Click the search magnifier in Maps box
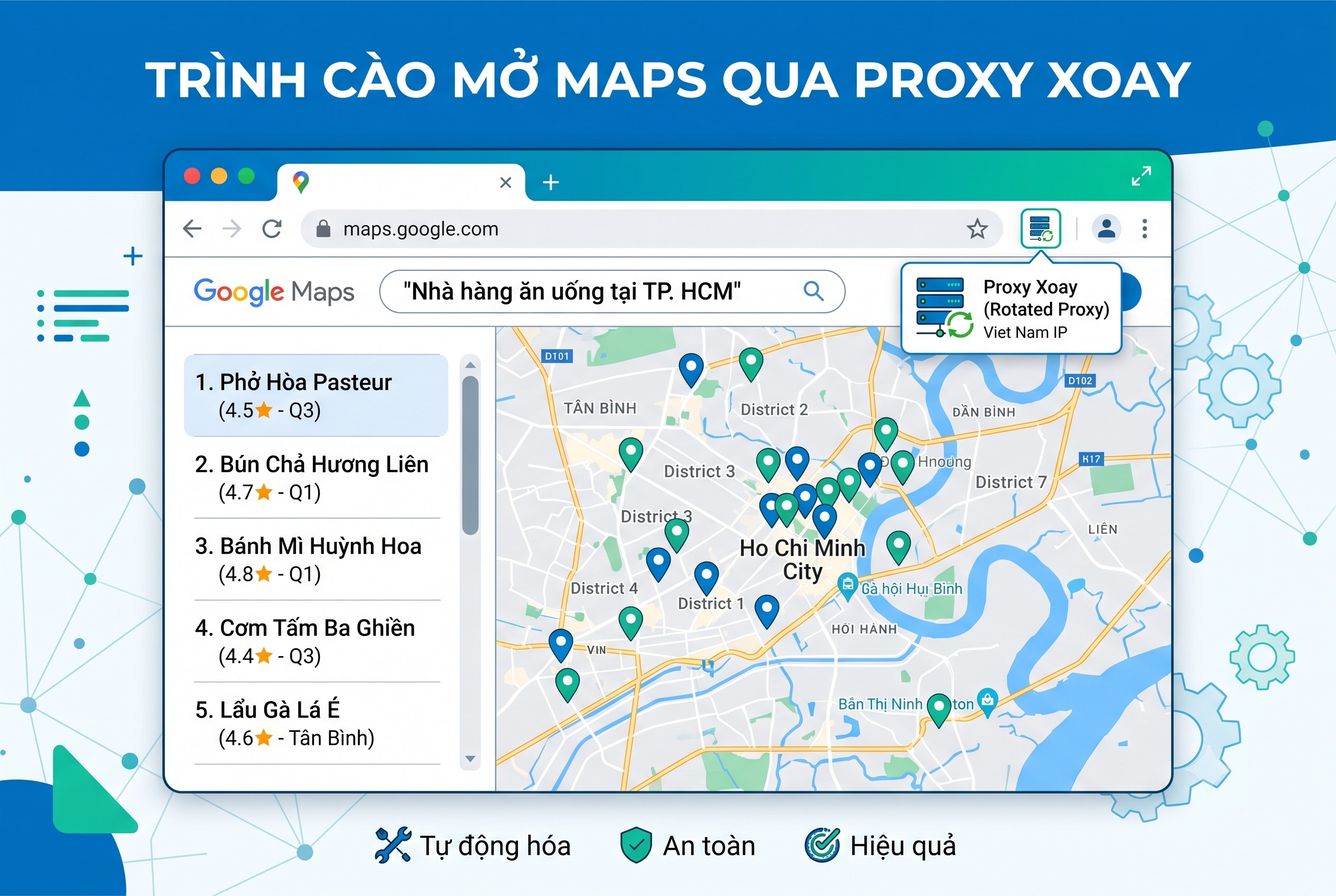Screen dimensions: 1336x896 [813, 291]
